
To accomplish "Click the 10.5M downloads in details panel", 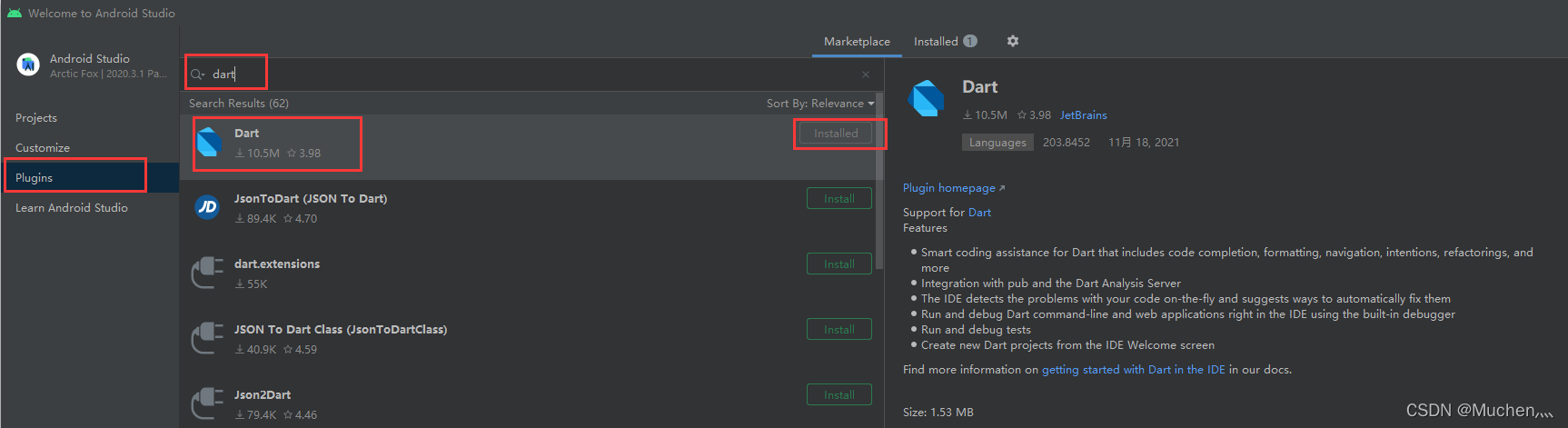I will (985, 115).
